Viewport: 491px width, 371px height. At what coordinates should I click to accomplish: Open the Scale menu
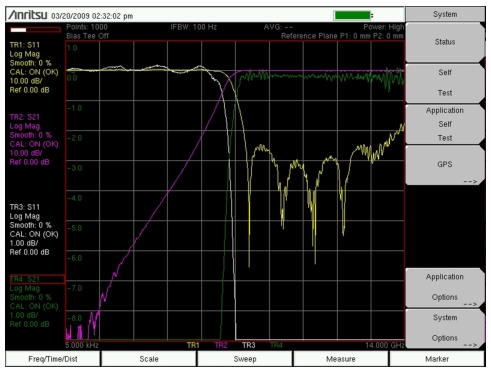(149, 359)
